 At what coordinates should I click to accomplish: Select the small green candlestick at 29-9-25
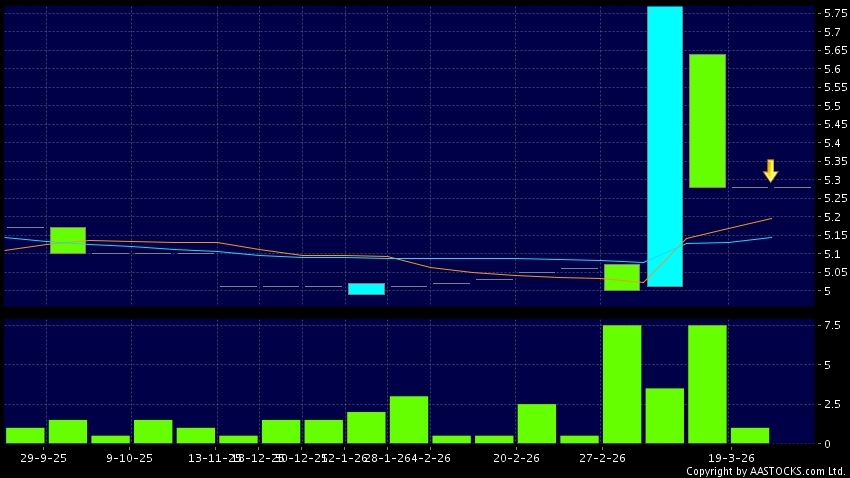(x=68, y=240)
